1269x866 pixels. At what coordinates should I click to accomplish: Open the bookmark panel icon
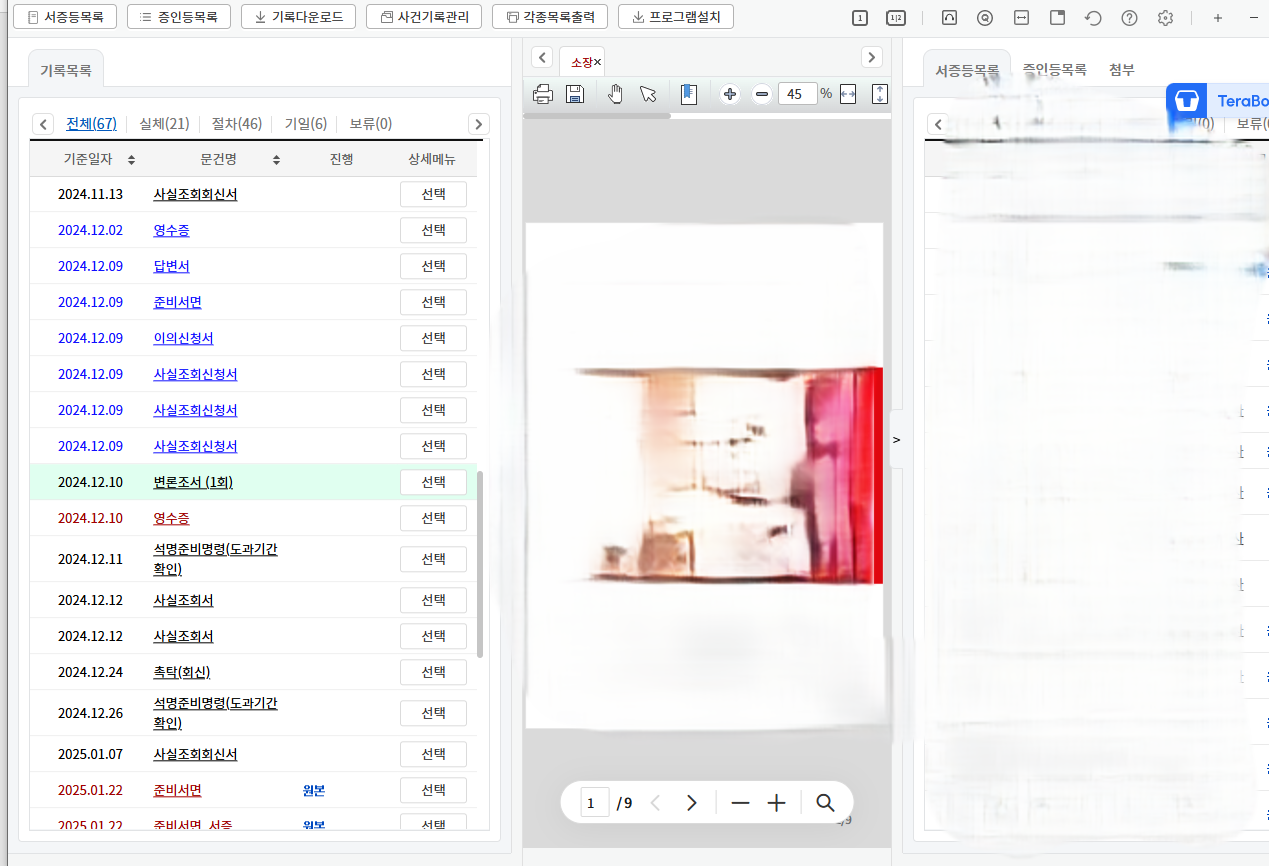[689, 94]
